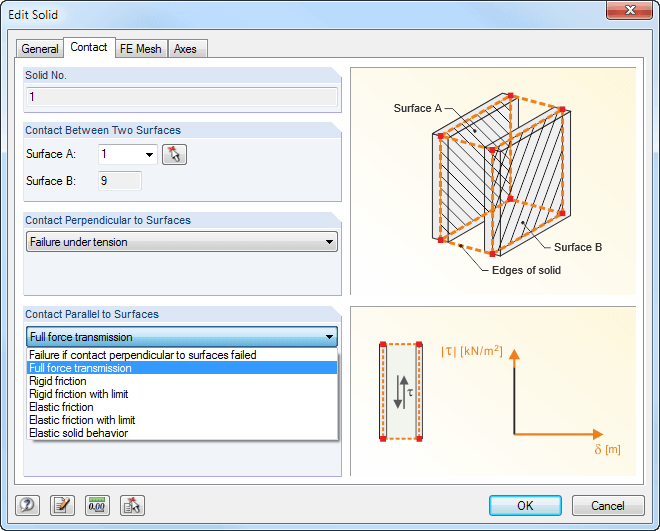Pick Elastic solid behavior option
Viewport: 660px width, 531px height.
point(182,433)
